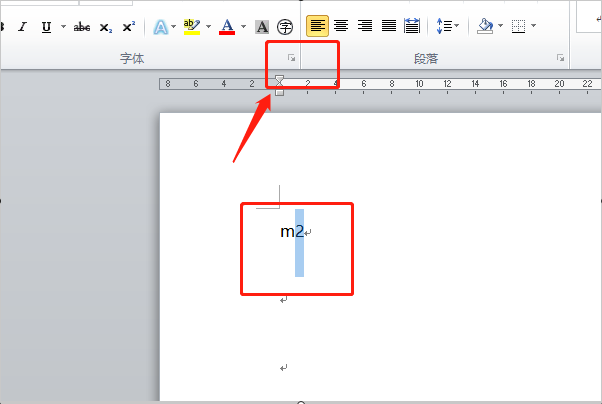Open underline style dropdown arrow
Screen dimensions: 602x404
[63, 27]
